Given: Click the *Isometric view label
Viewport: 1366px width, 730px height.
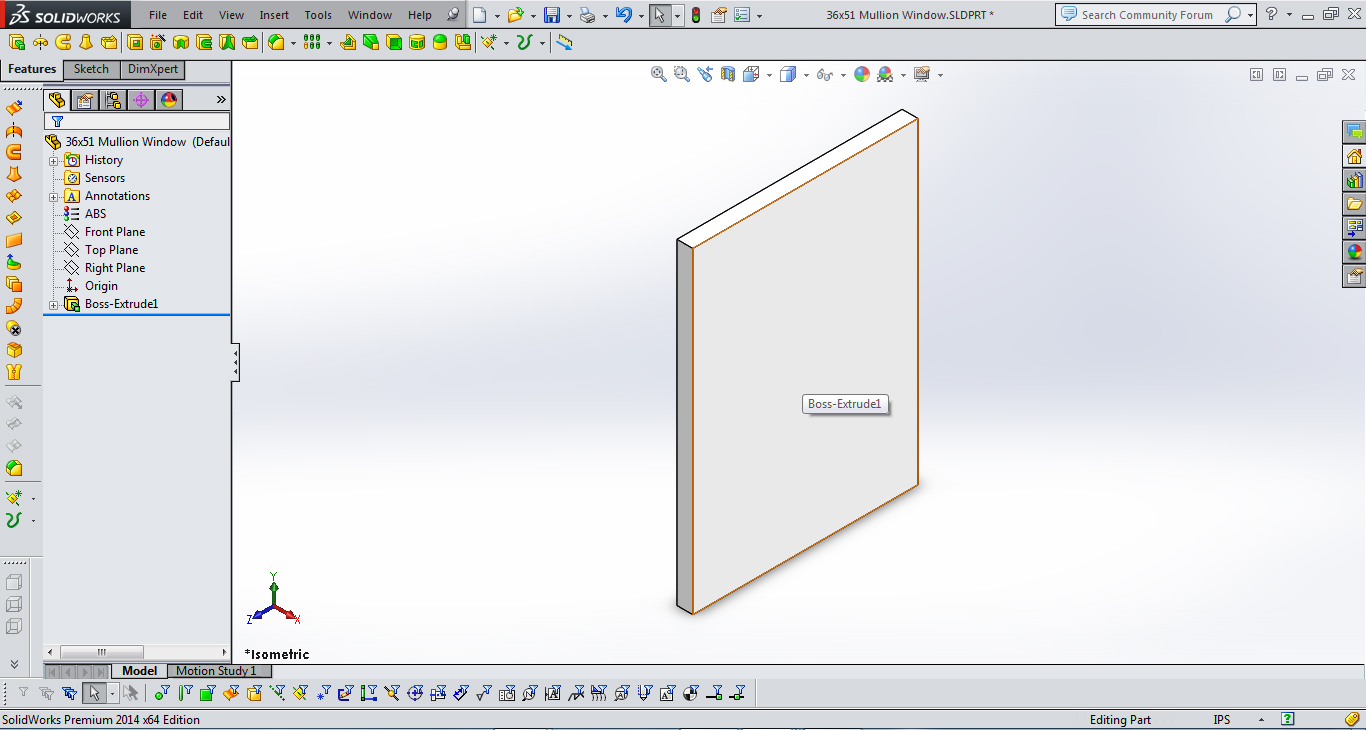Looking at the screenshot, I should (x=277, y=654).
